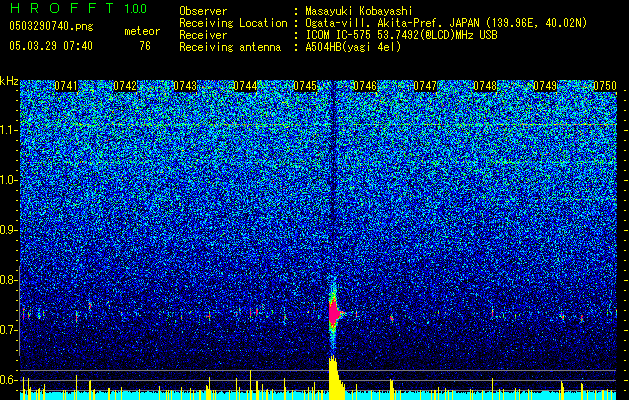
Task: Click the A504HB(yagi 4el) antenna text
Action: (353, 47)
